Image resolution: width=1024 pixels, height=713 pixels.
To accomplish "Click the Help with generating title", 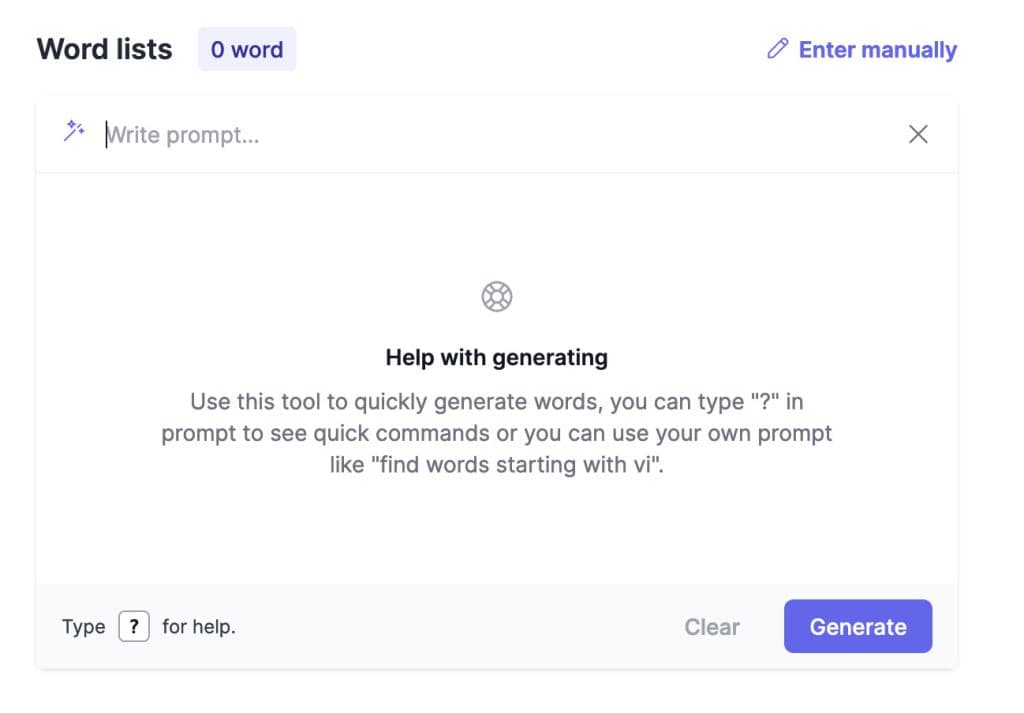I will click(x=497, y=357).
